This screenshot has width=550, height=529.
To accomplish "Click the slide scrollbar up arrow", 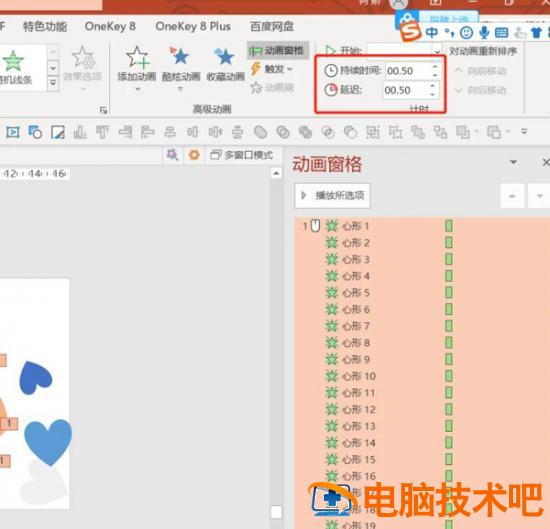I will point(276,173).
